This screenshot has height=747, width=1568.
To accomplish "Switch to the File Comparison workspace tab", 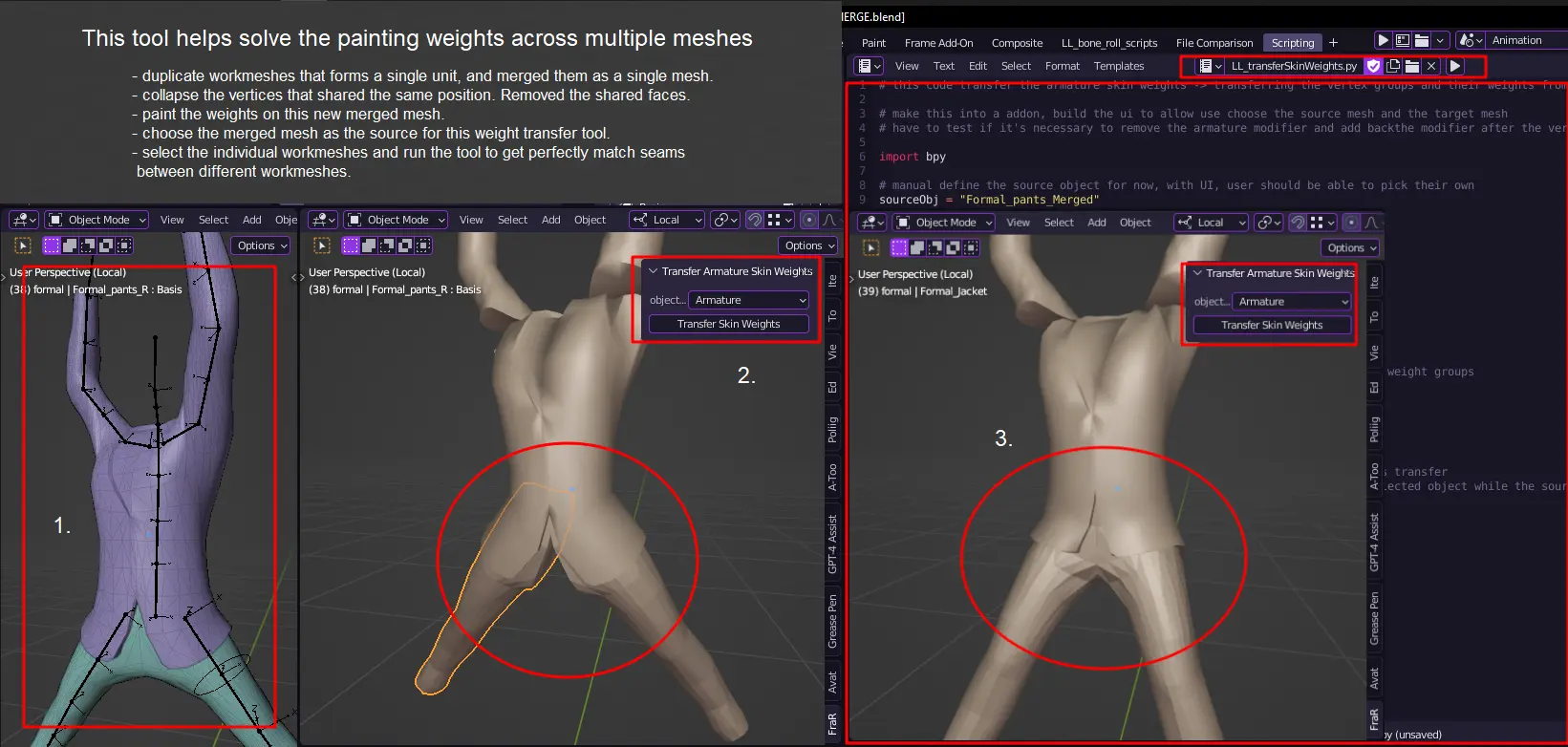I will click(x=1214, y=43).
